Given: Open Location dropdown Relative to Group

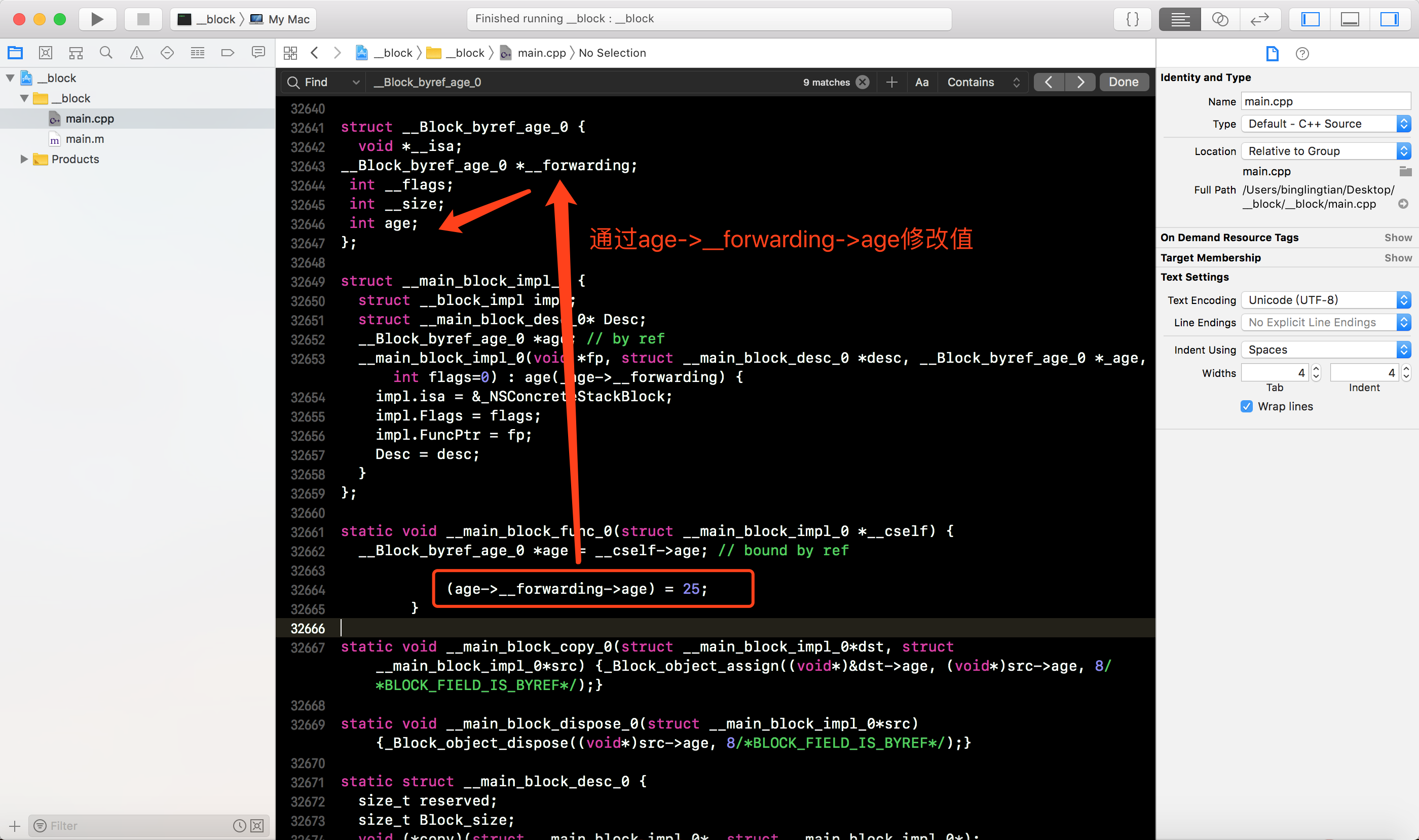Looking at the screenshot, I should click(x=1326, y=151).
